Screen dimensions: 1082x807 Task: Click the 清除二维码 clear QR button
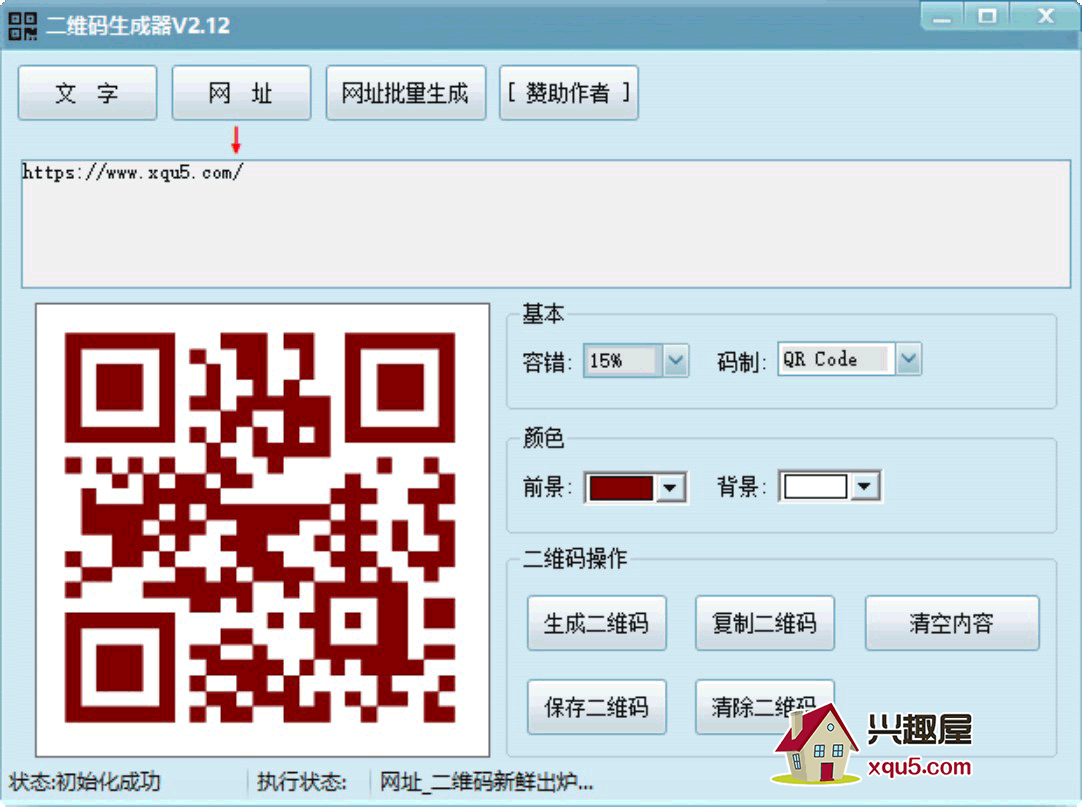point(765,707)
